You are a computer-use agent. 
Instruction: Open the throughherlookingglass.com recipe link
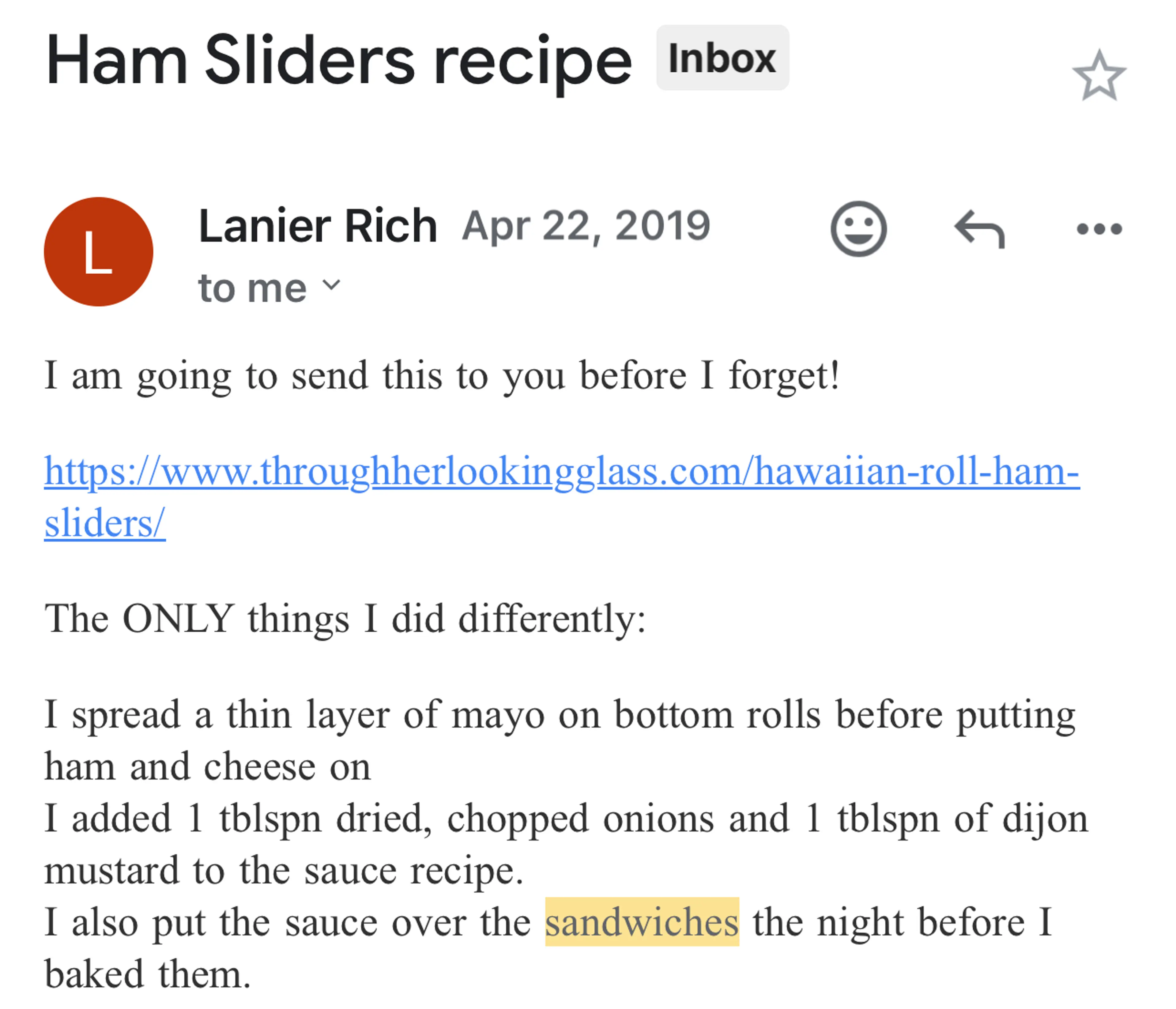(x=562, y=472)
